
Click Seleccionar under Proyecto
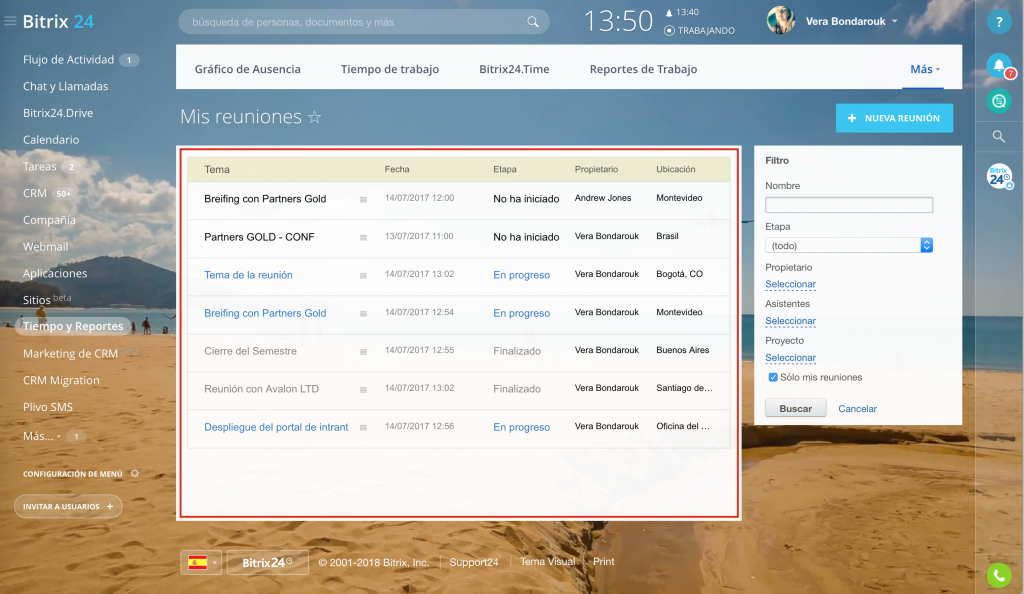pyautogui.click(x=790, y=358)
